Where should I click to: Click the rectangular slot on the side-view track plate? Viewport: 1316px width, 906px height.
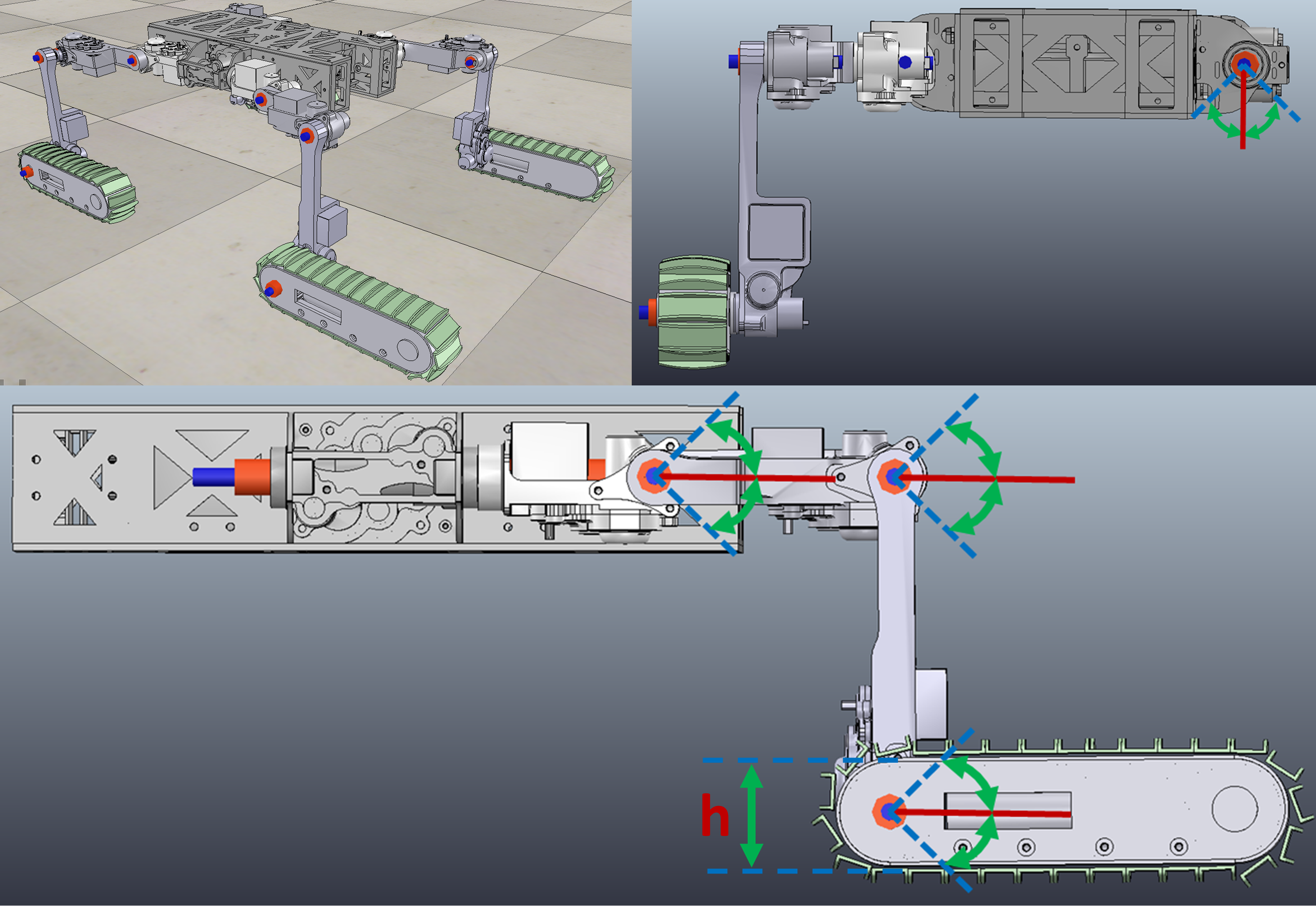coord(1007,810)
